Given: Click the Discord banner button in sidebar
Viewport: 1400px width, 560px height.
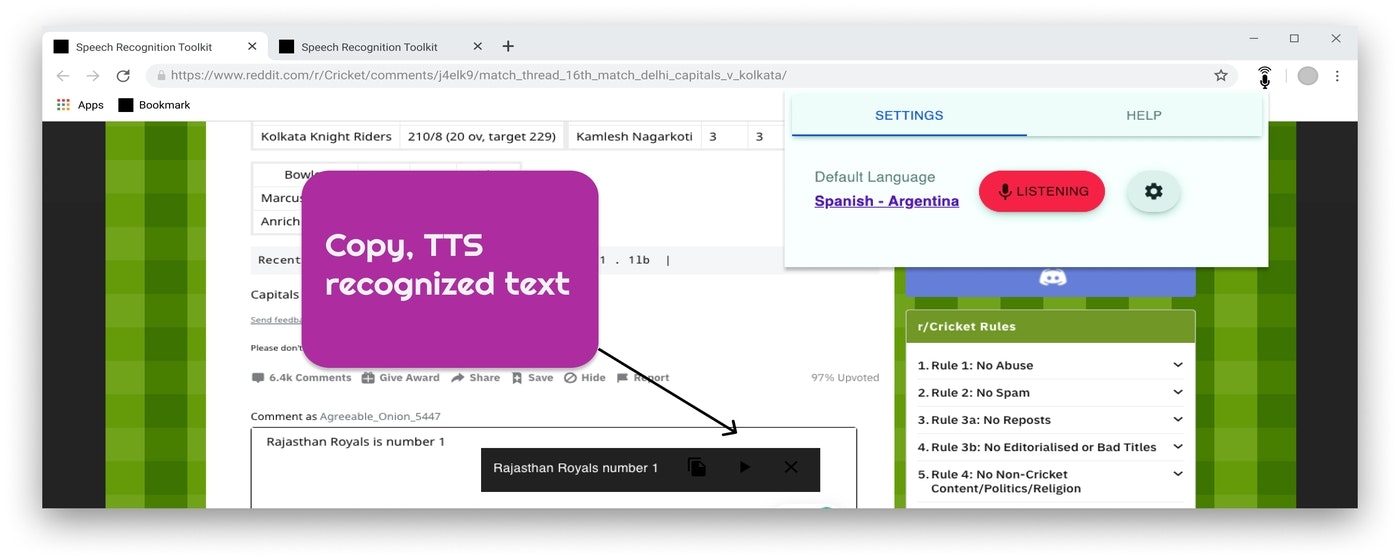Looking at the screenshot, I should [1050, 281].
